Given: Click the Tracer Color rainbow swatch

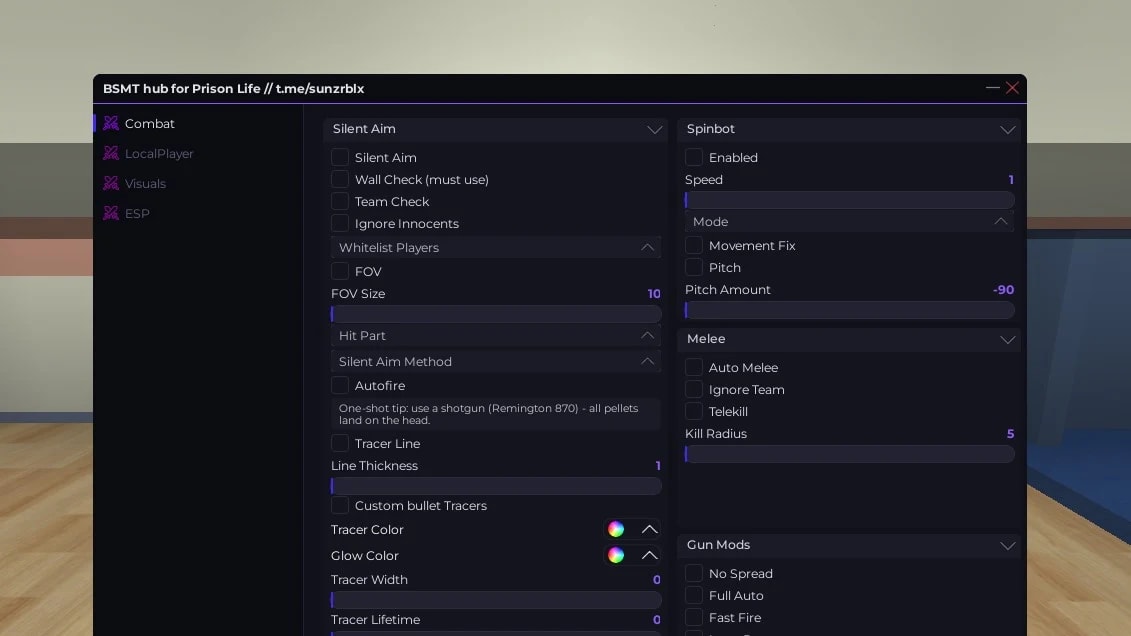Looking at the screenshot, I should click(616, 529).
